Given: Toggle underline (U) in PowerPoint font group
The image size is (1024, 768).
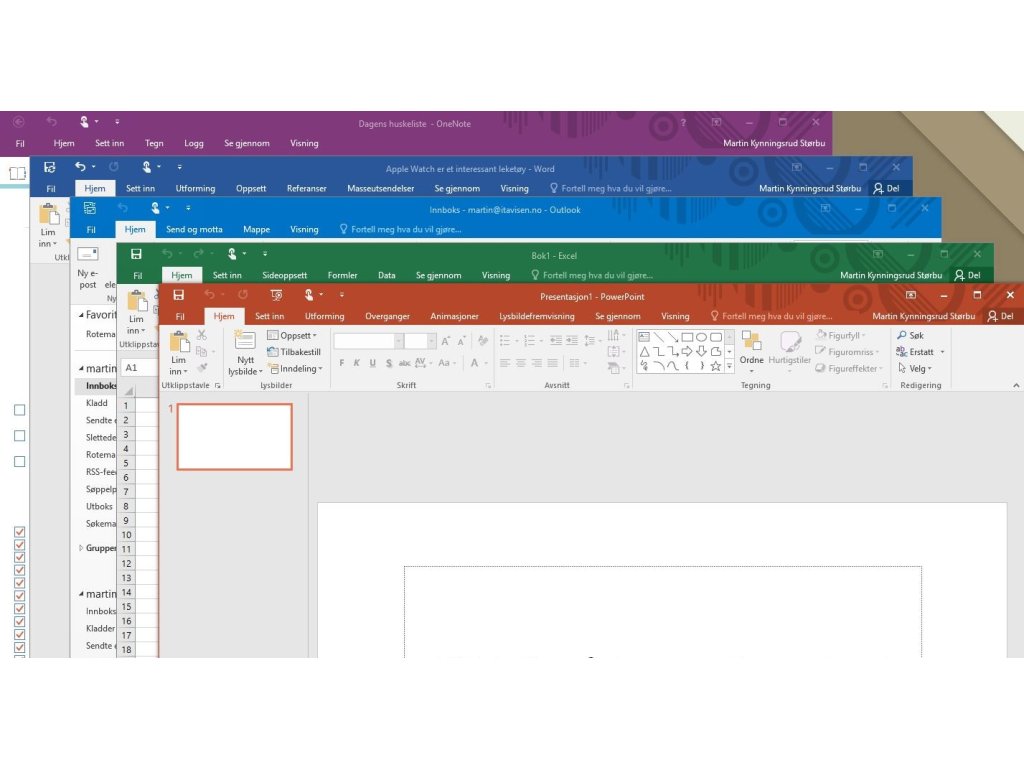Looking at the screenshot, I should (x=372, y=363).
